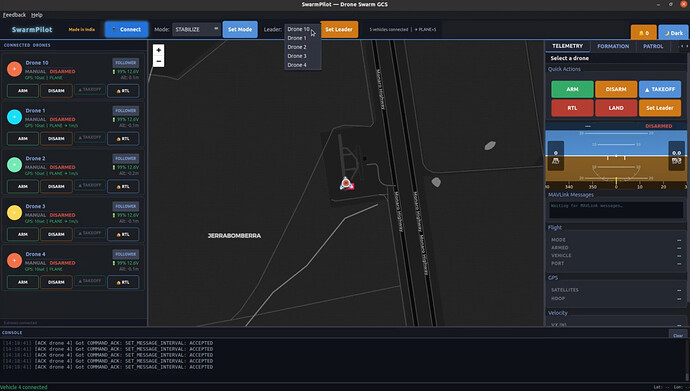Switch theme with the Dark button
The width and height of the screenshot is (690, 391).
coord(673,33)
